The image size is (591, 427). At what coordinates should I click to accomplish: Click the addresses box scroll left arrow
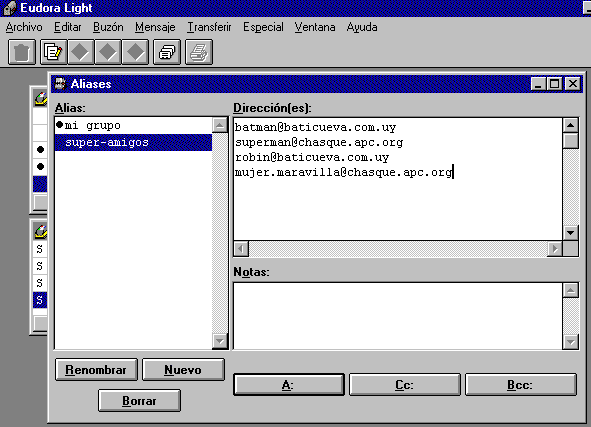(x=241, y=249)
